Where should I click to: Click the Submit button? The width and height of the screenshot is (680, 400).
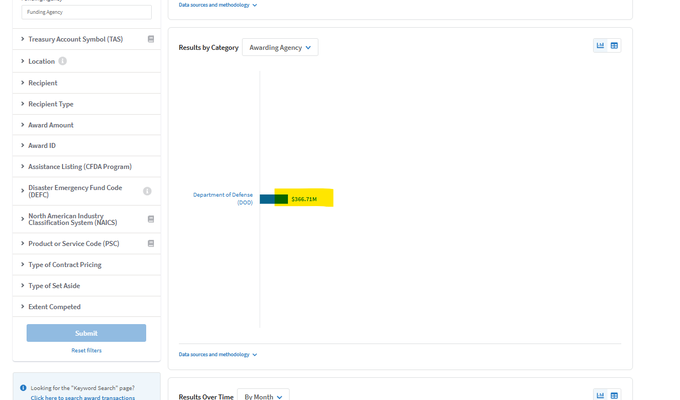point(86,333)
